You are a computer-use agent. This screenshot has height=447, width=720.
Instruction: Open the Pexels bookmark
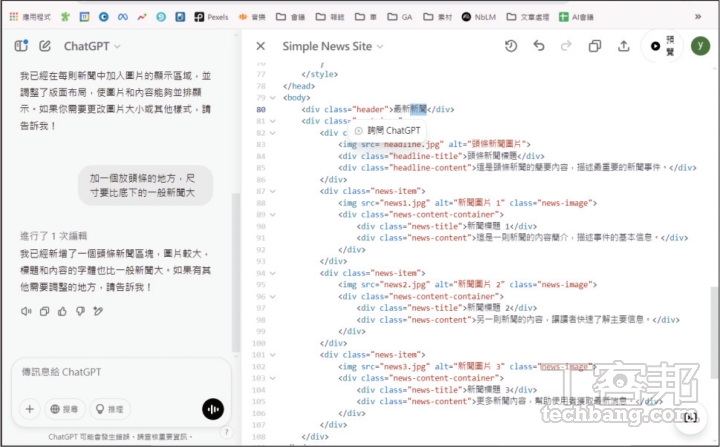coord(211,17)
